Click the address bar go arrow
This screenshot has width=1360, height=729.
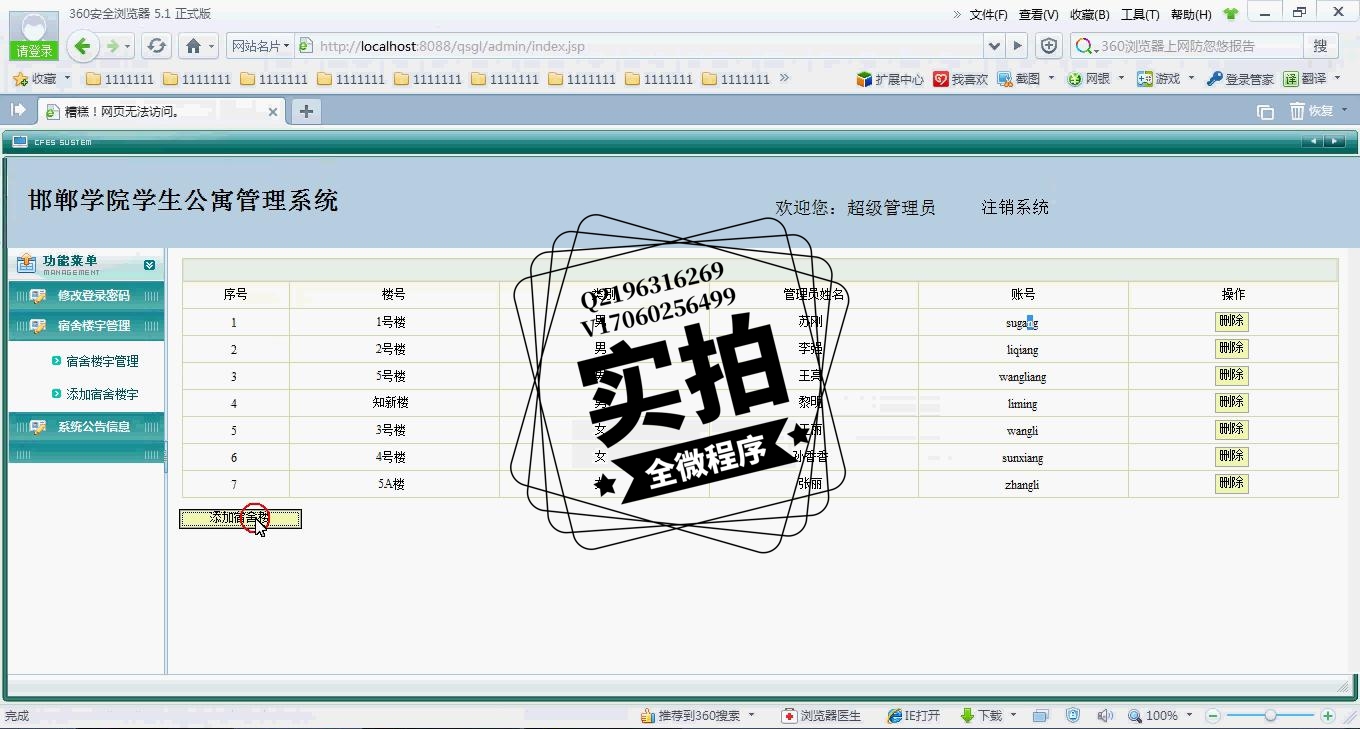(x=1018, y=46)
